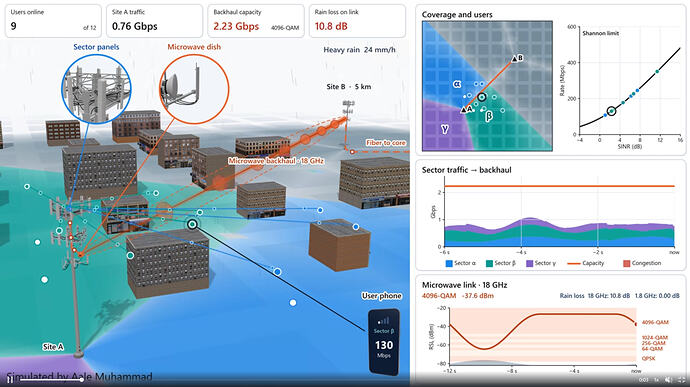Viewport: 690px width, 387px height.
Task: Click the 1024-QAM threshold label
Action: (654, 338)
